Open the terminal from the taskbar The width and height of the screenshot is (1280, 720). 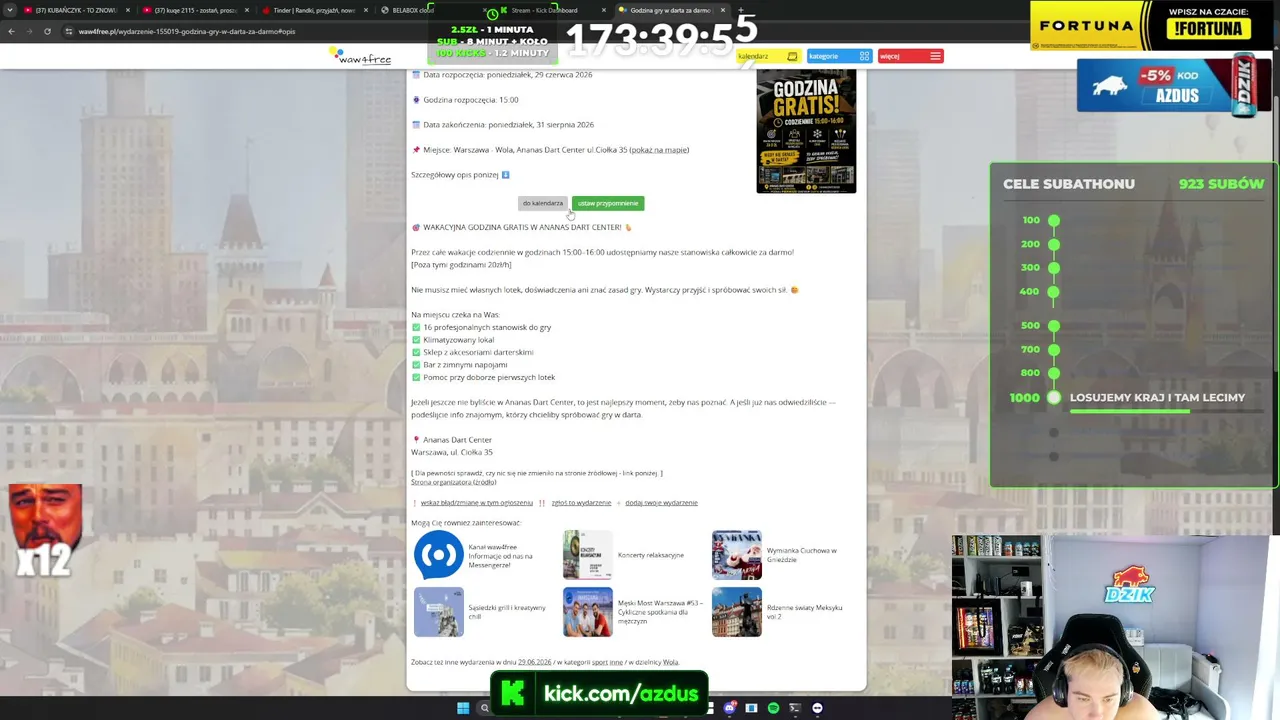pyautogui.click(x=795, y=708)
